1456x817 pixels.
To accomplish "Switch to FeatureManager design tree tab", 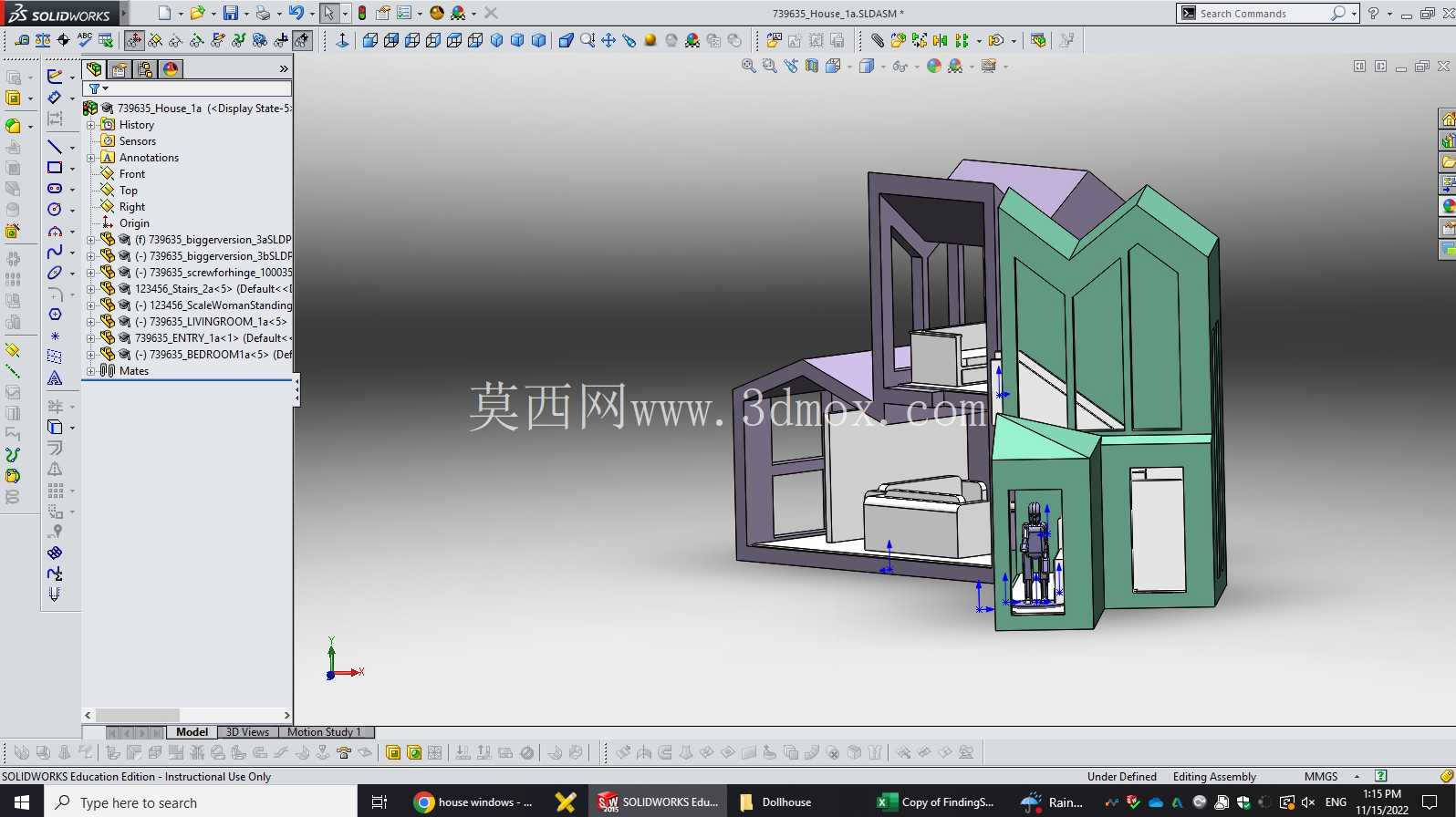I will coord(94,69).
